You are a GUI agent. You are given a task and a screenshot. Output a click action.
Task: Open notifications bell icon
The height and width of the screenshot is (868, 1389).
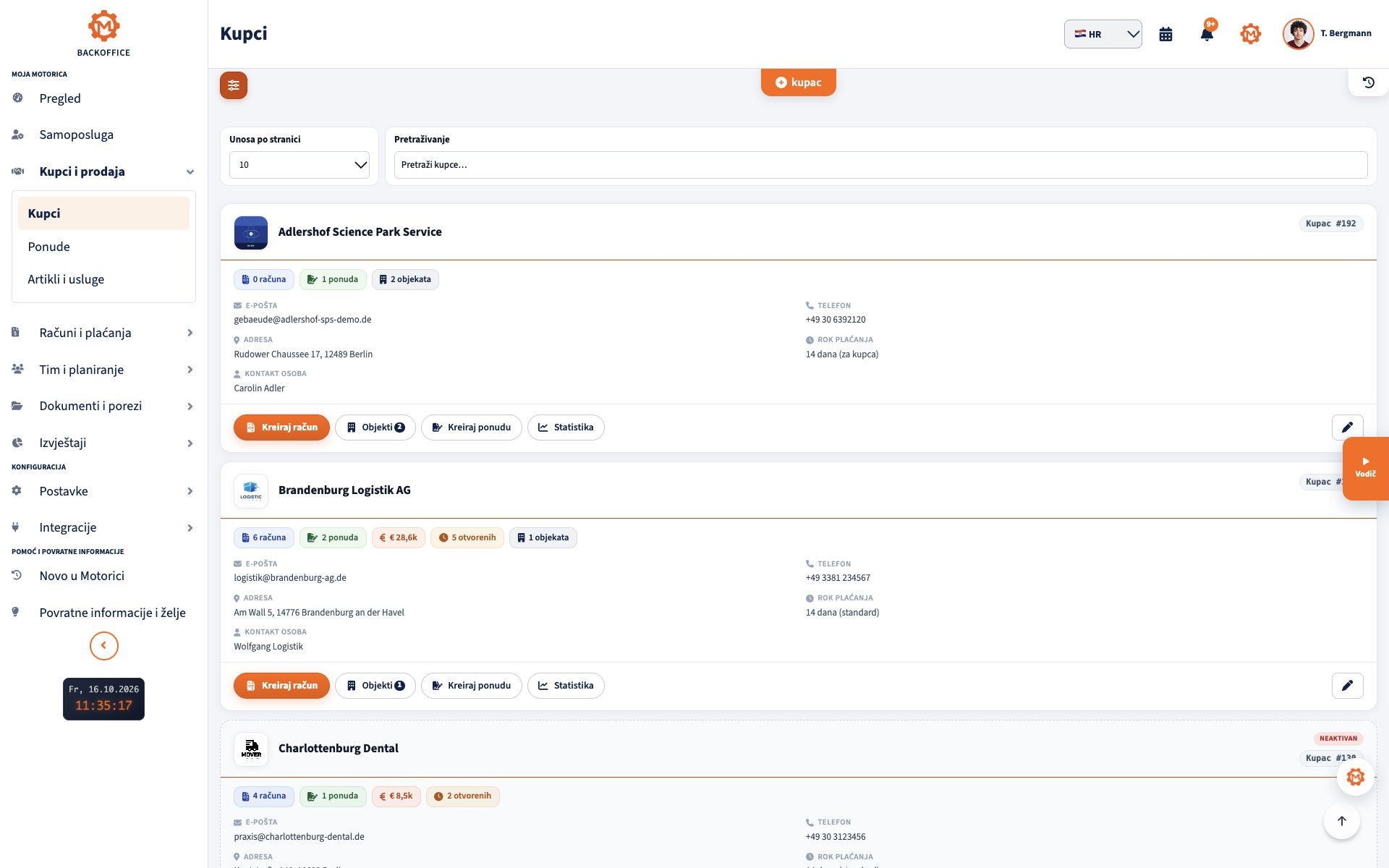[x=1207, y=34]
